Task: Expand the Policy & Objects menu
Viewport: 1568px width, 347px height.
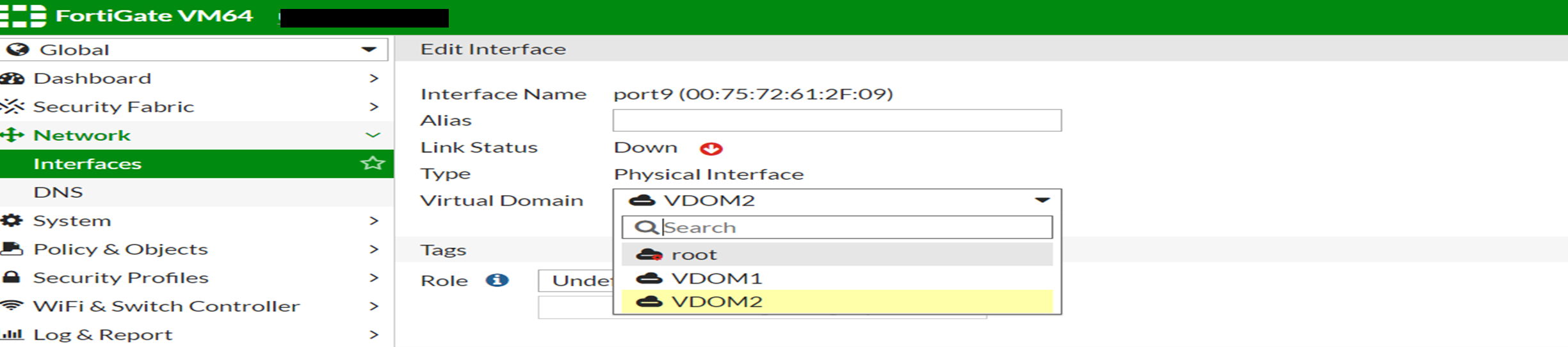Action: point(374,249)
